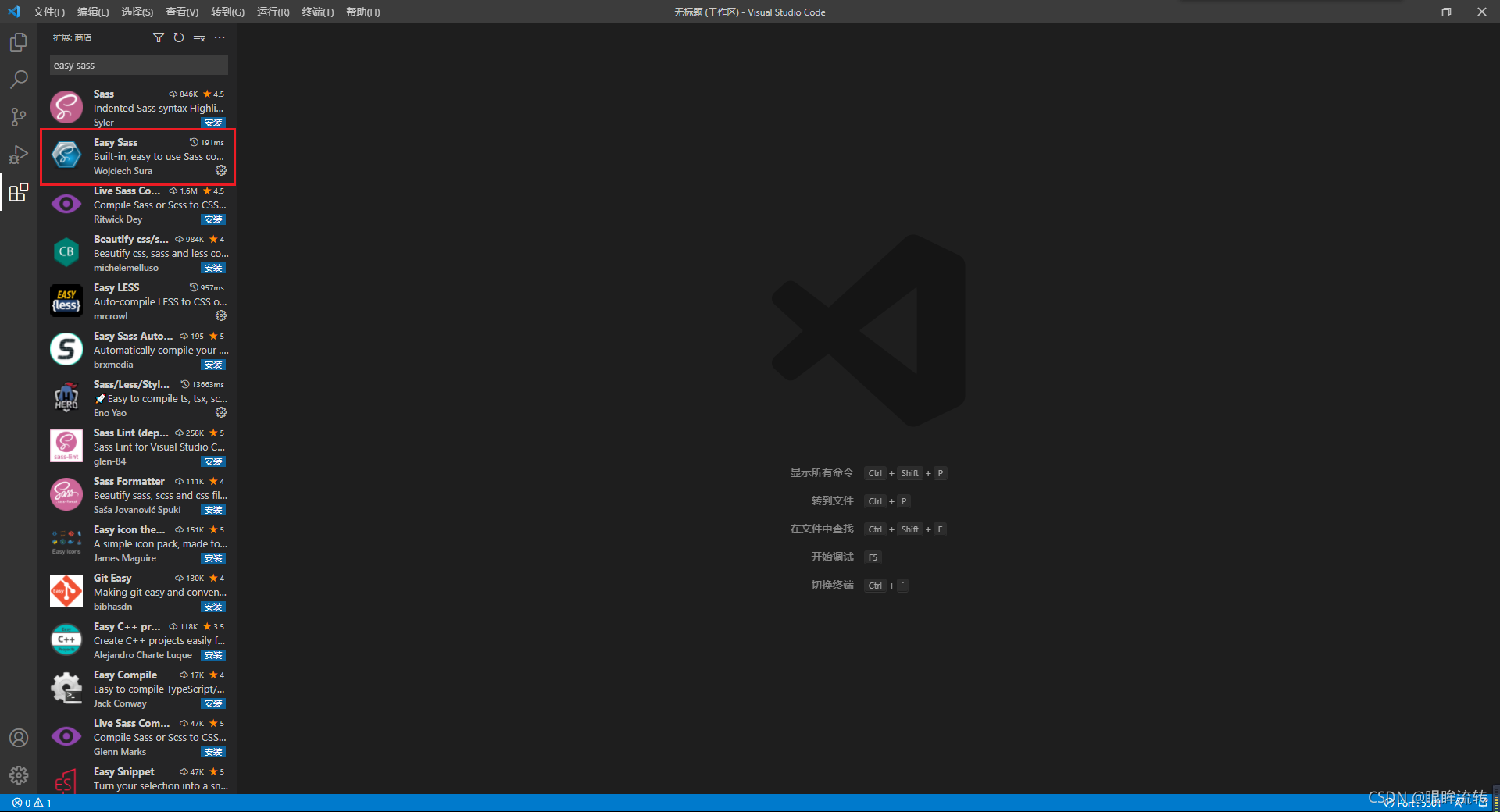Click the Easy icon theme extension icon
Screen dimensions: 1500x812
[x=66, y=543]
